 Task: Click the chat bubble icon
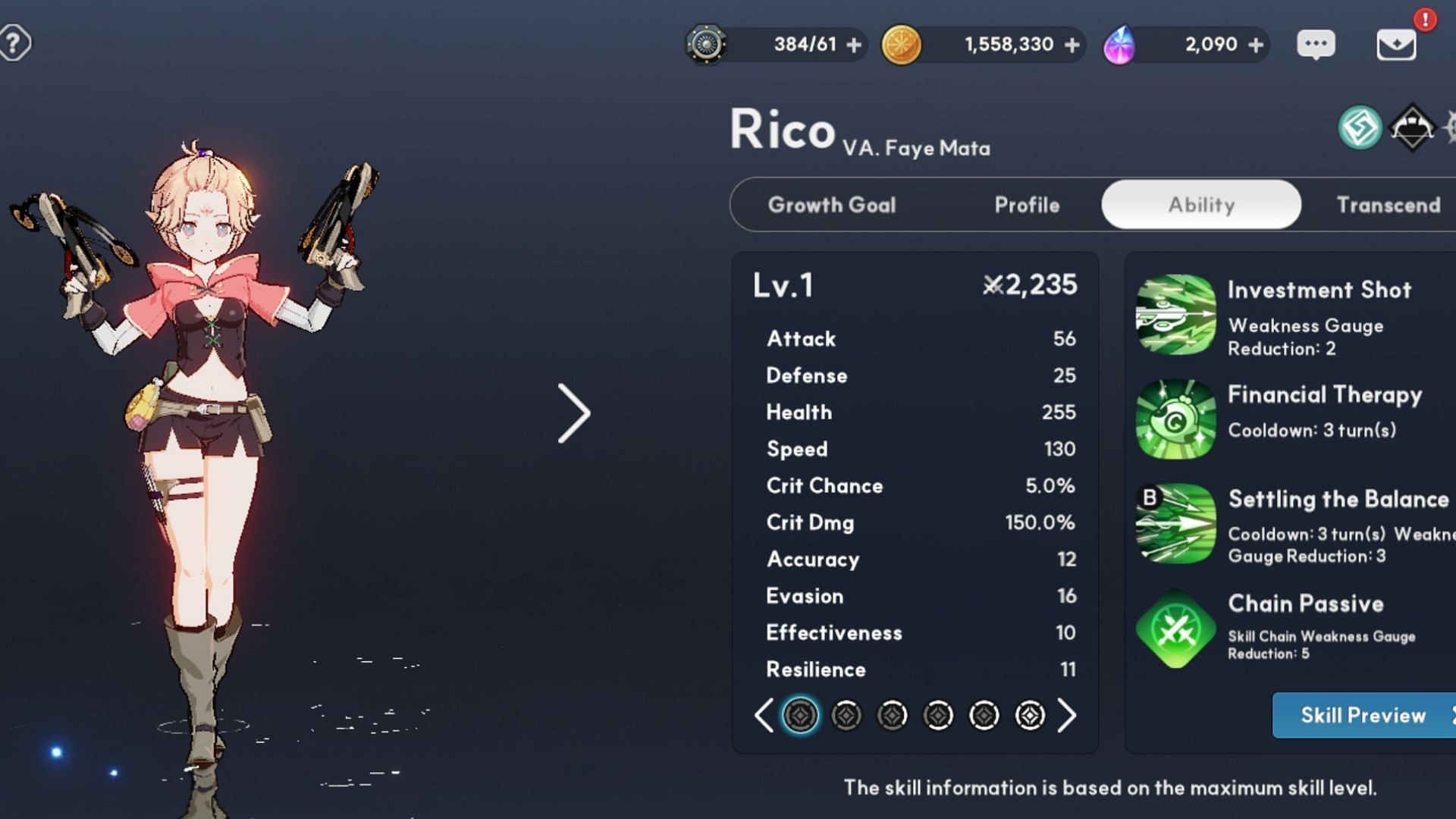[x=1317, y=44]
